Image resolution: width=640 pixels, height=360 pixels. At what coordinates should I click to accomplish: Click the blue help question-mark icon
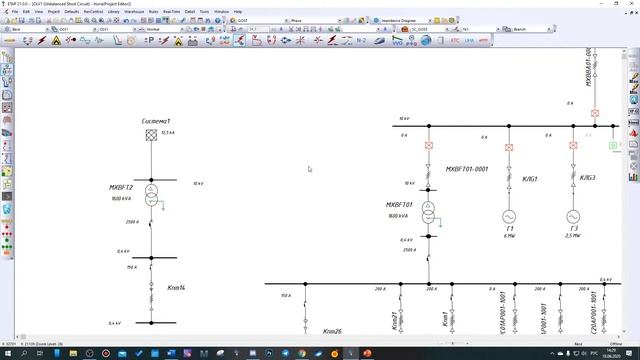pyautogui.click(x=218, y=20)
